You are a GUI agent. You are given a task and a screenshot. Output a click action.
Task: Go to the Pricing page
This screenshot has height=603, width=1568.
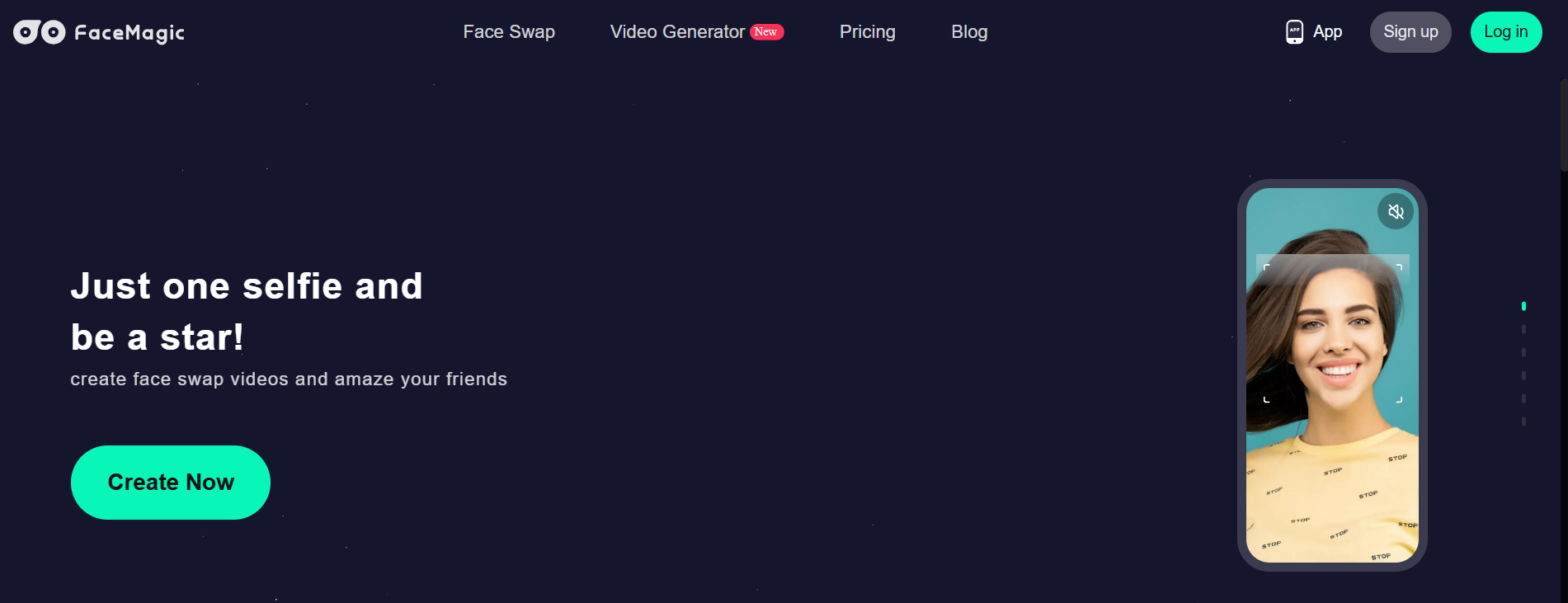point(867,32)
